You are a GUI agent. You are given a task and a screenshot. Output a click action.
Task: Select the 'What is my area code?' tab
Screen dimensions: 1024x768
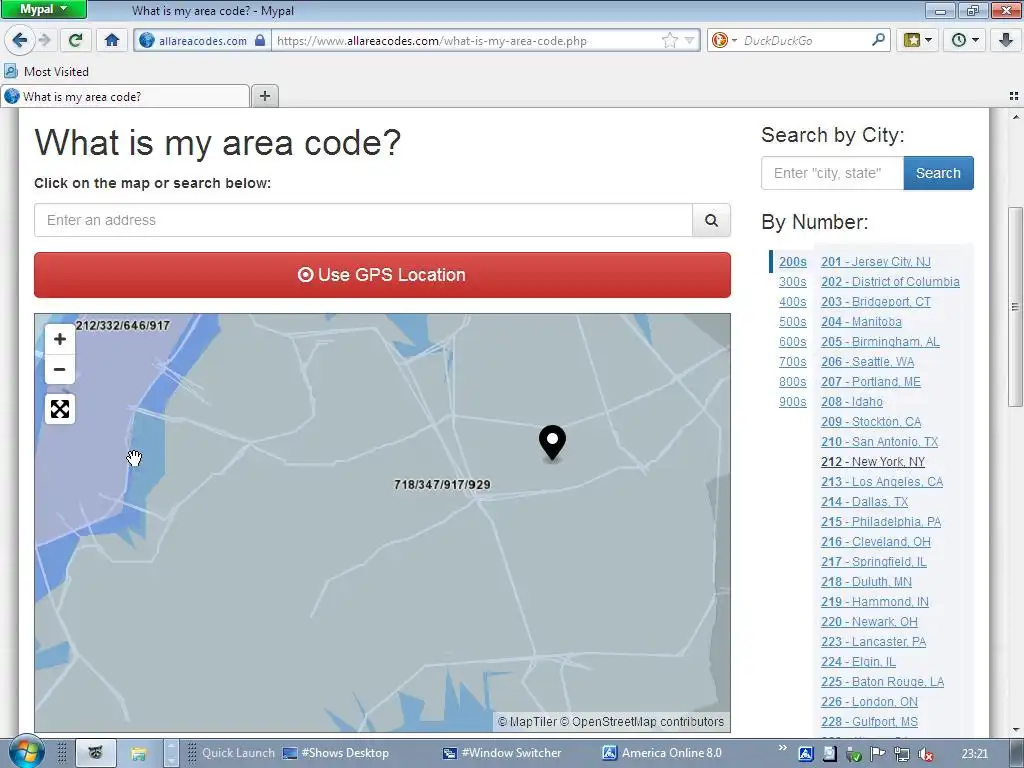[125, 97]
